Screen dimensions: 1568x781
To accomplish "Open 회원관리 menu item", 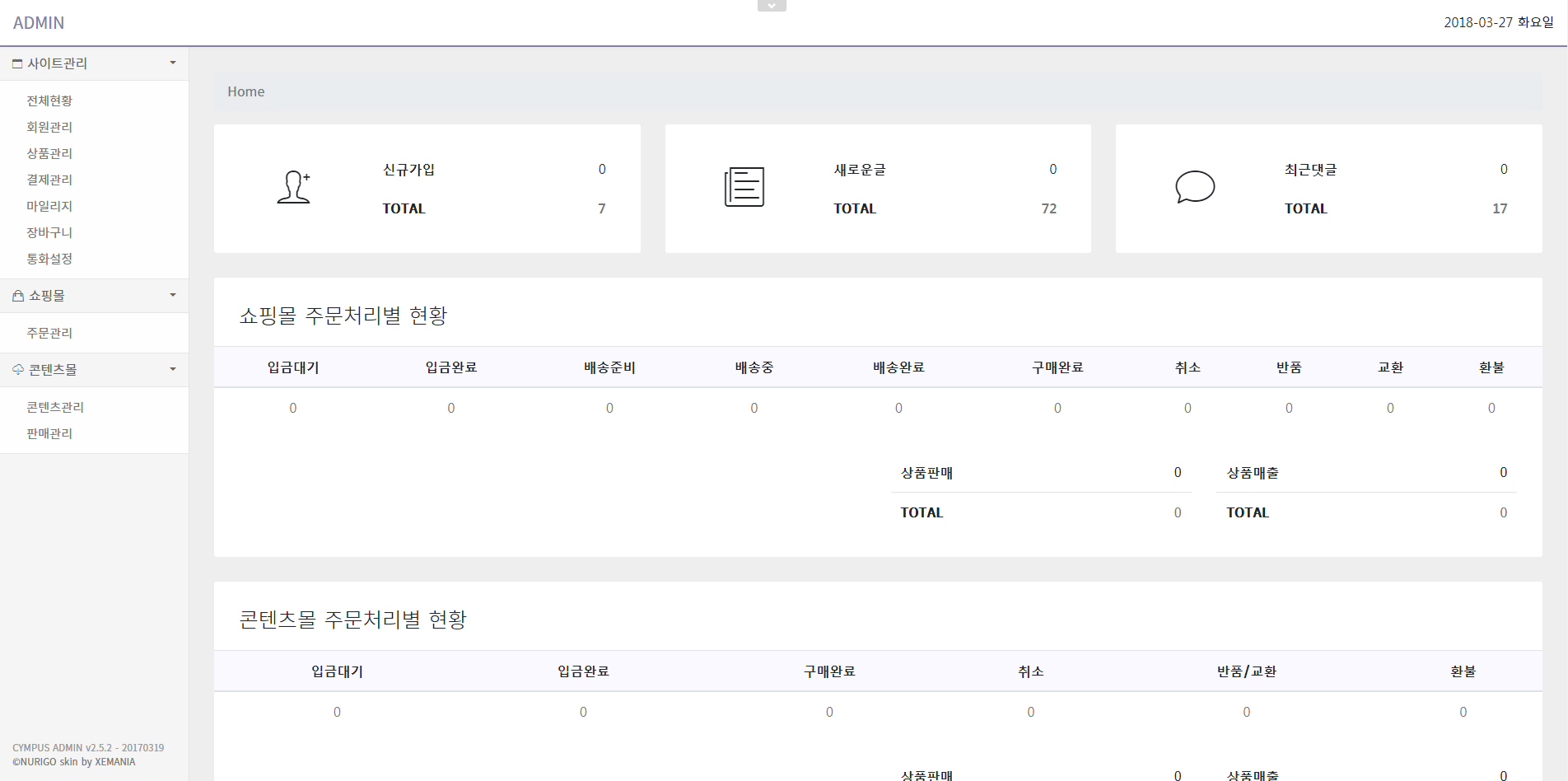I will [x=49, y=127].
